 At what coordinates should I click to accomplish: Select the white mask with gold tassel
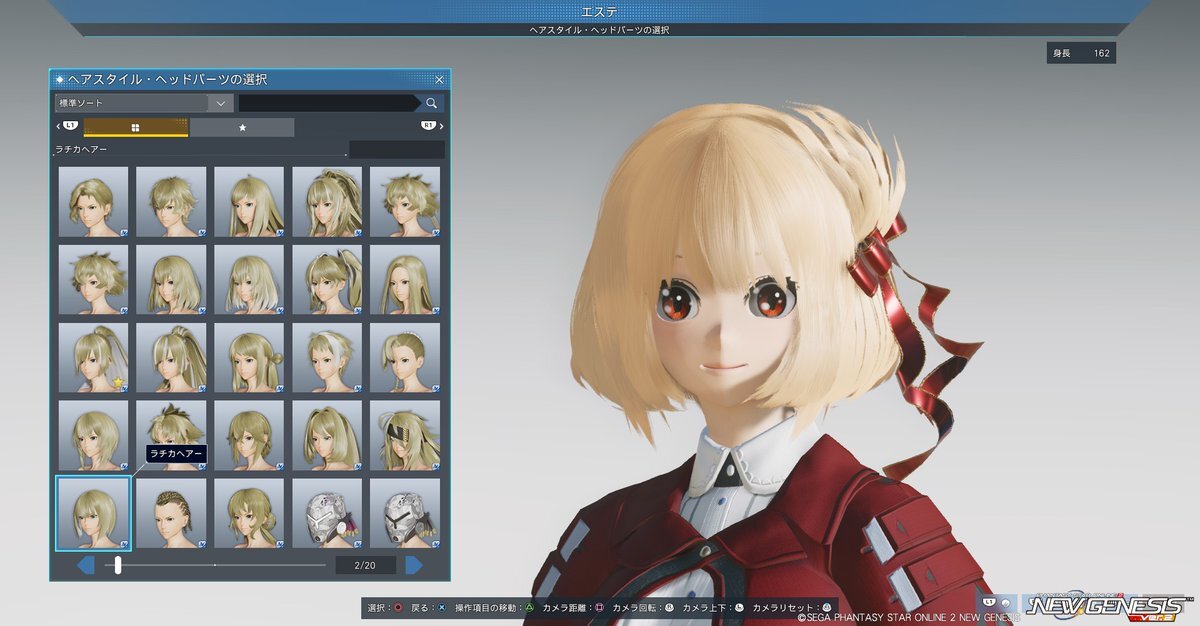[x=405, y=514]
